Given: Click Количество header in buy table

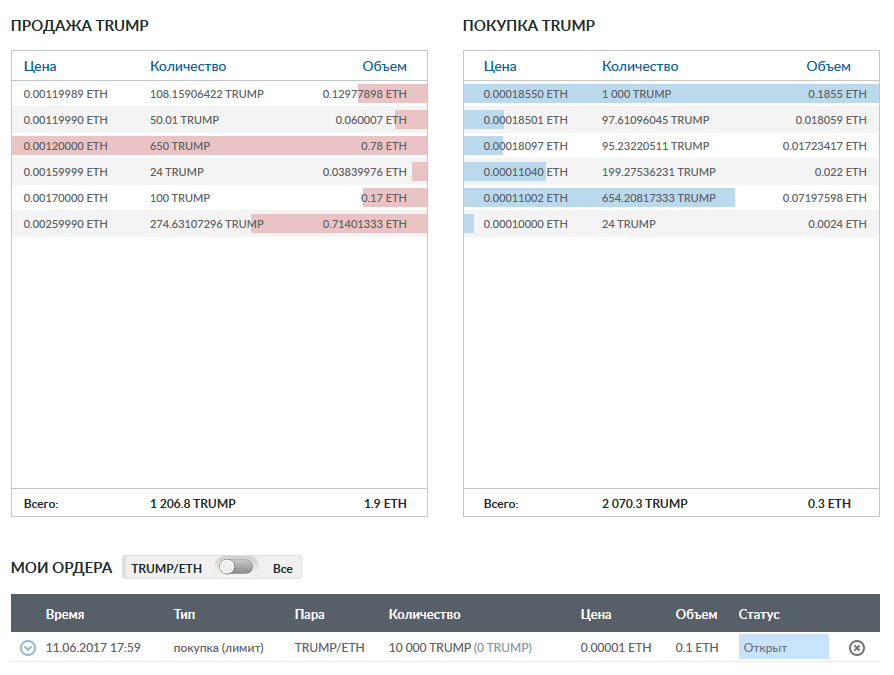Looking at the screenshot, I should 640,66.
